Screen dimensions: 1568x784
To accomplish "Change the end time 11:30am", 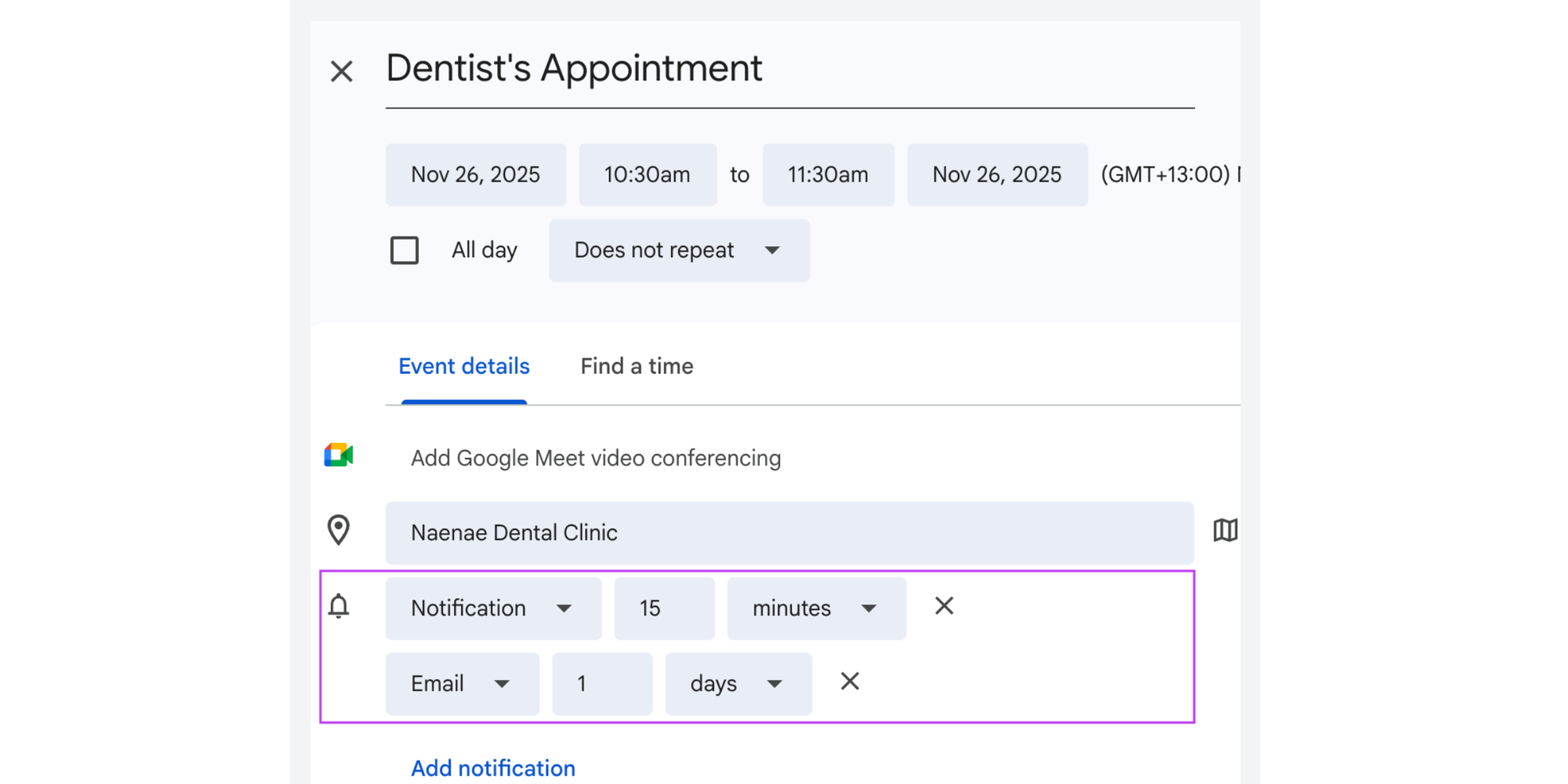I will pyautogui.click(x=828, y=174).
